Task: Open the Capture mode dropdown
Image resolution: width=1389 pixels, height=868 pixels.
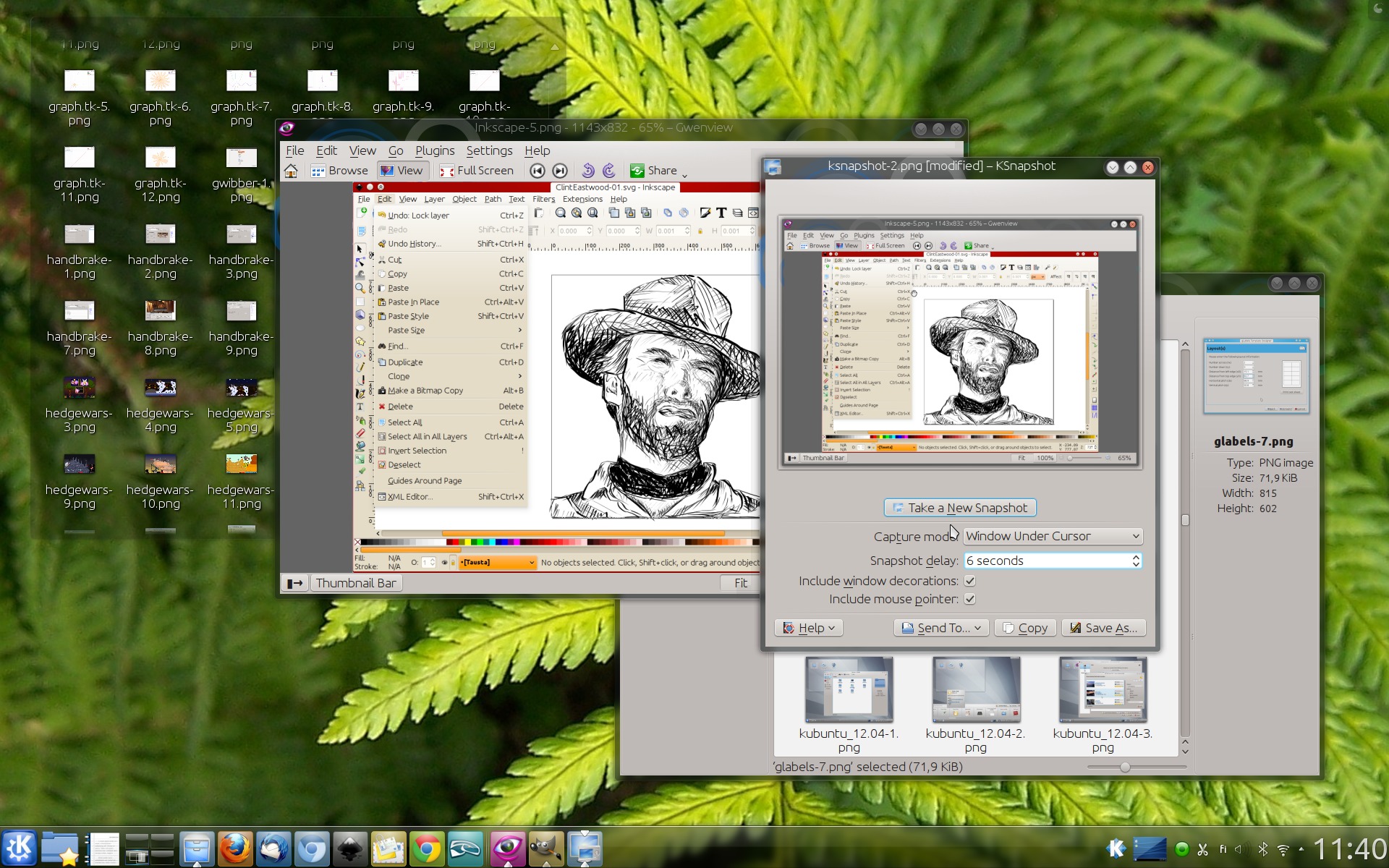Action: pyautogui.click(x=1053, y=536)
